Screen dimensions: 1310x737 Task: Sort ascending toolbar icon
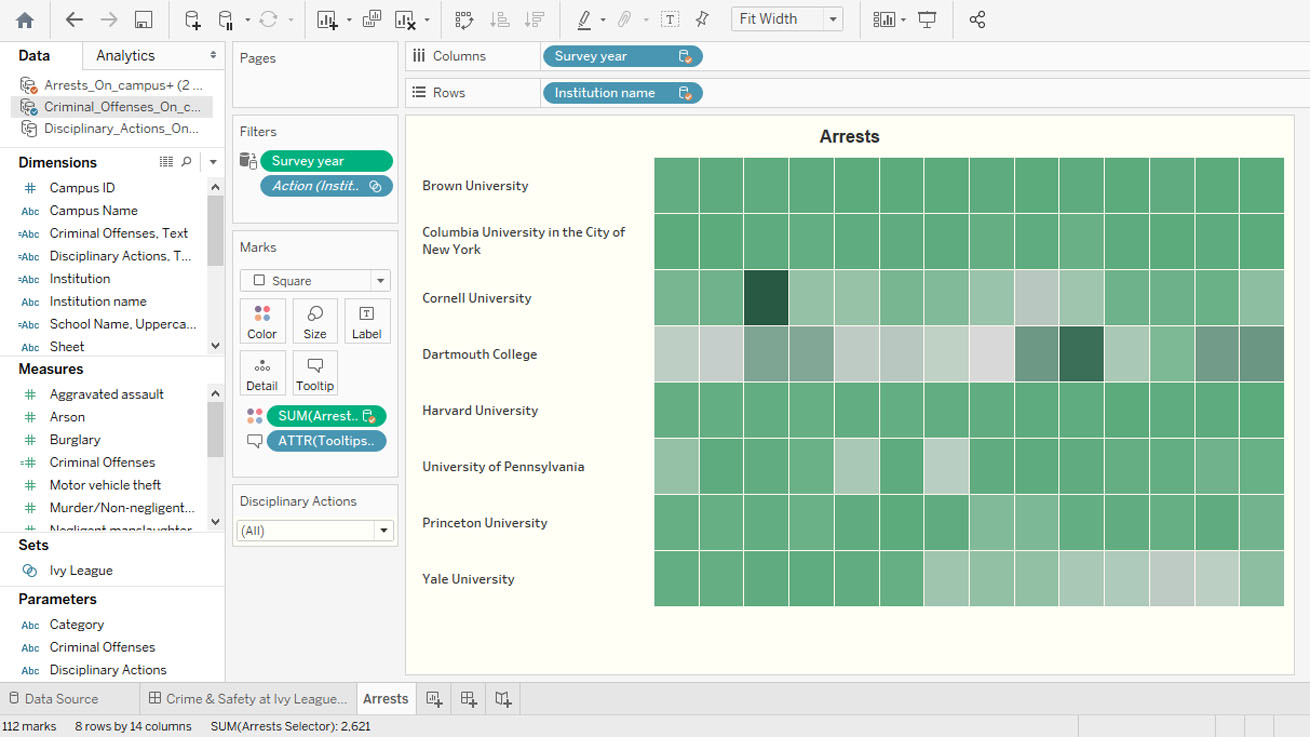tap(499, 19)
